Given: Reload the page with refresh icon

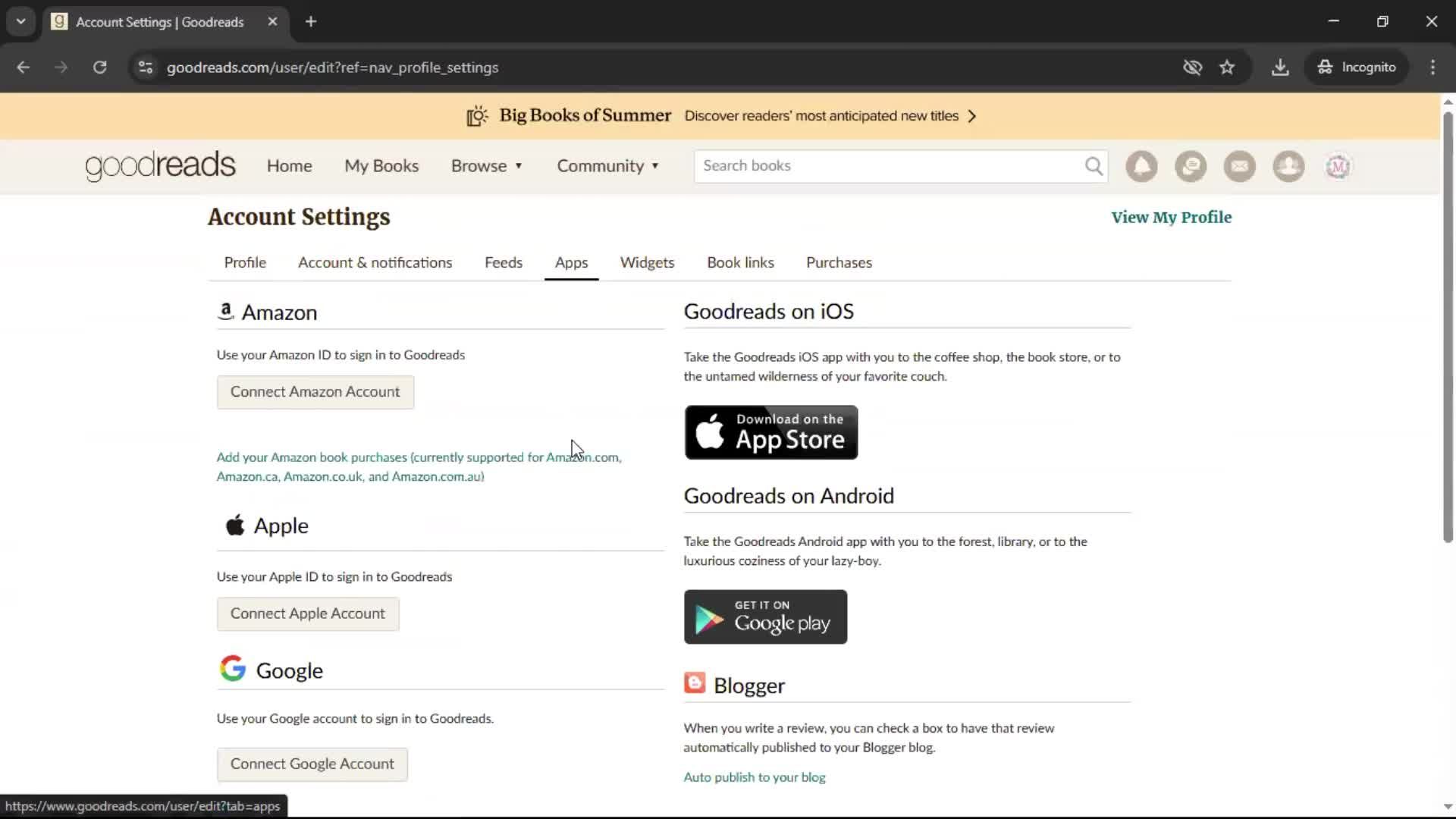Looking at the screenshot, I should point(99,67).
